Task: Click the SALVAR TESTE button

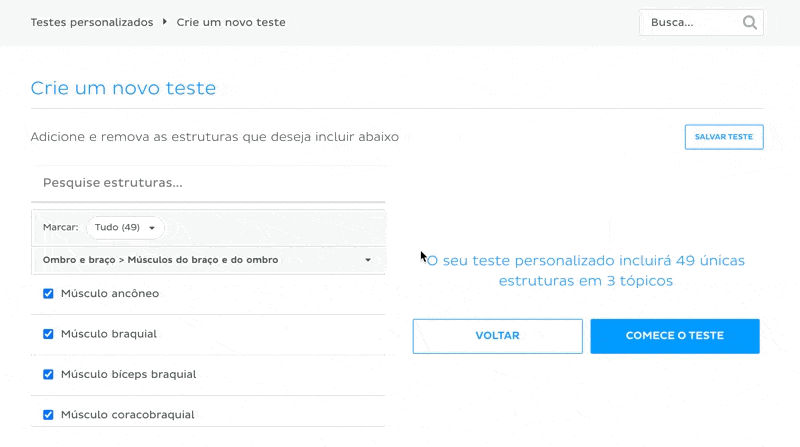Action: [x=724, y=137]
